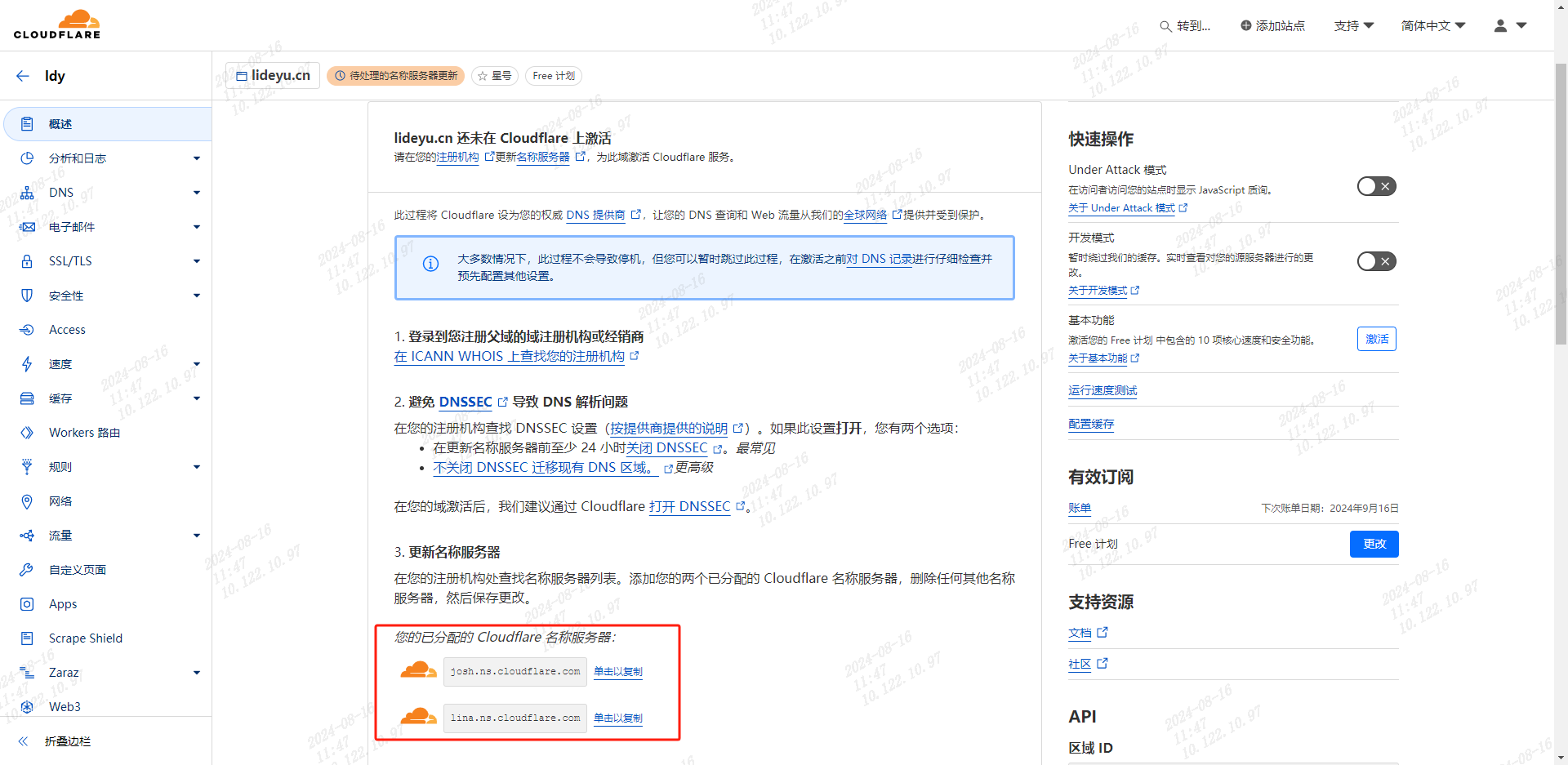This screenshot has width=1568, height=765.
Task: Copy josh.ns.cloudflare.com via 单击以复制
Action: [618, 672]
